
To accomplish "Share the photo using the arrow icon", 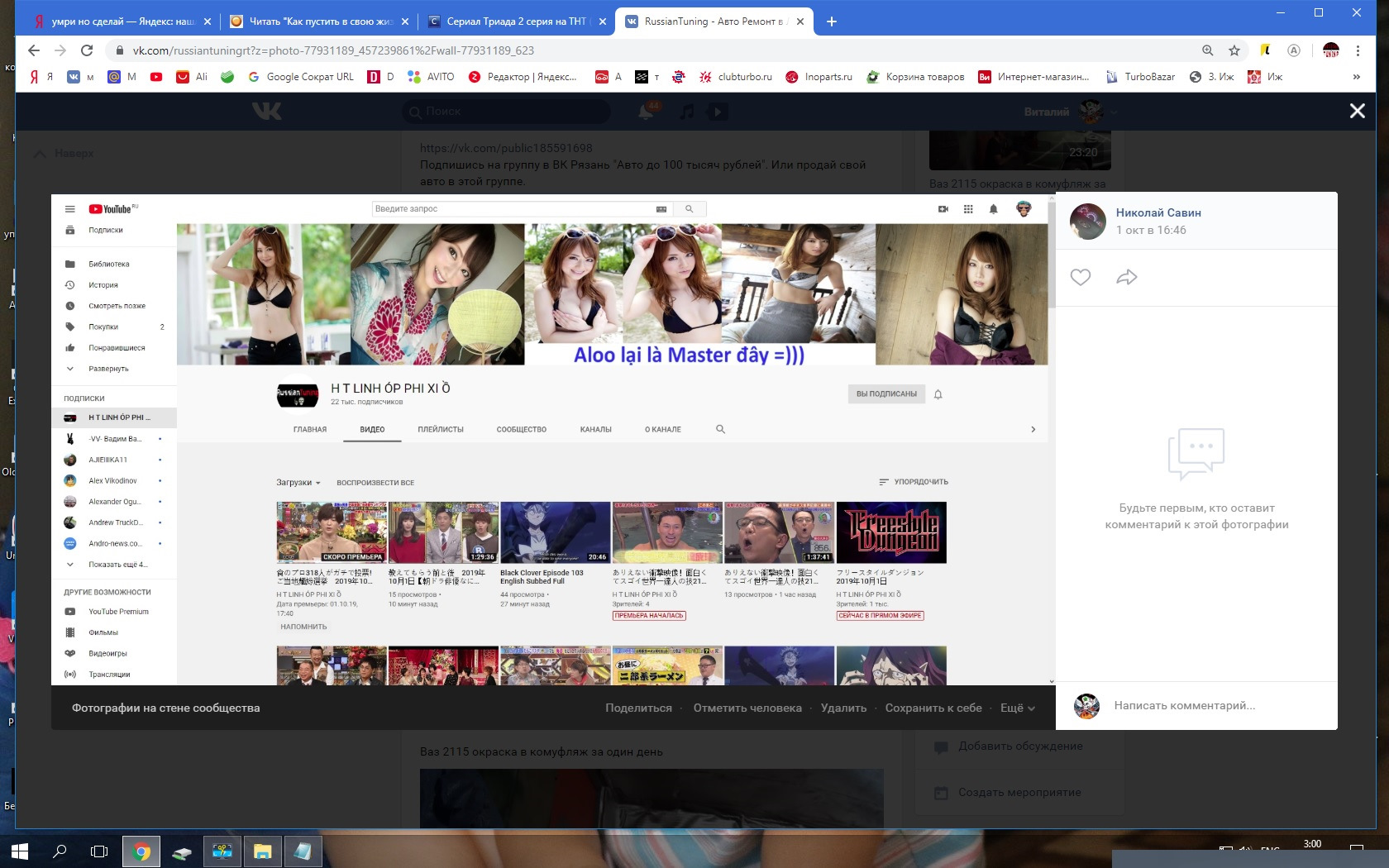I will 1127,277.
